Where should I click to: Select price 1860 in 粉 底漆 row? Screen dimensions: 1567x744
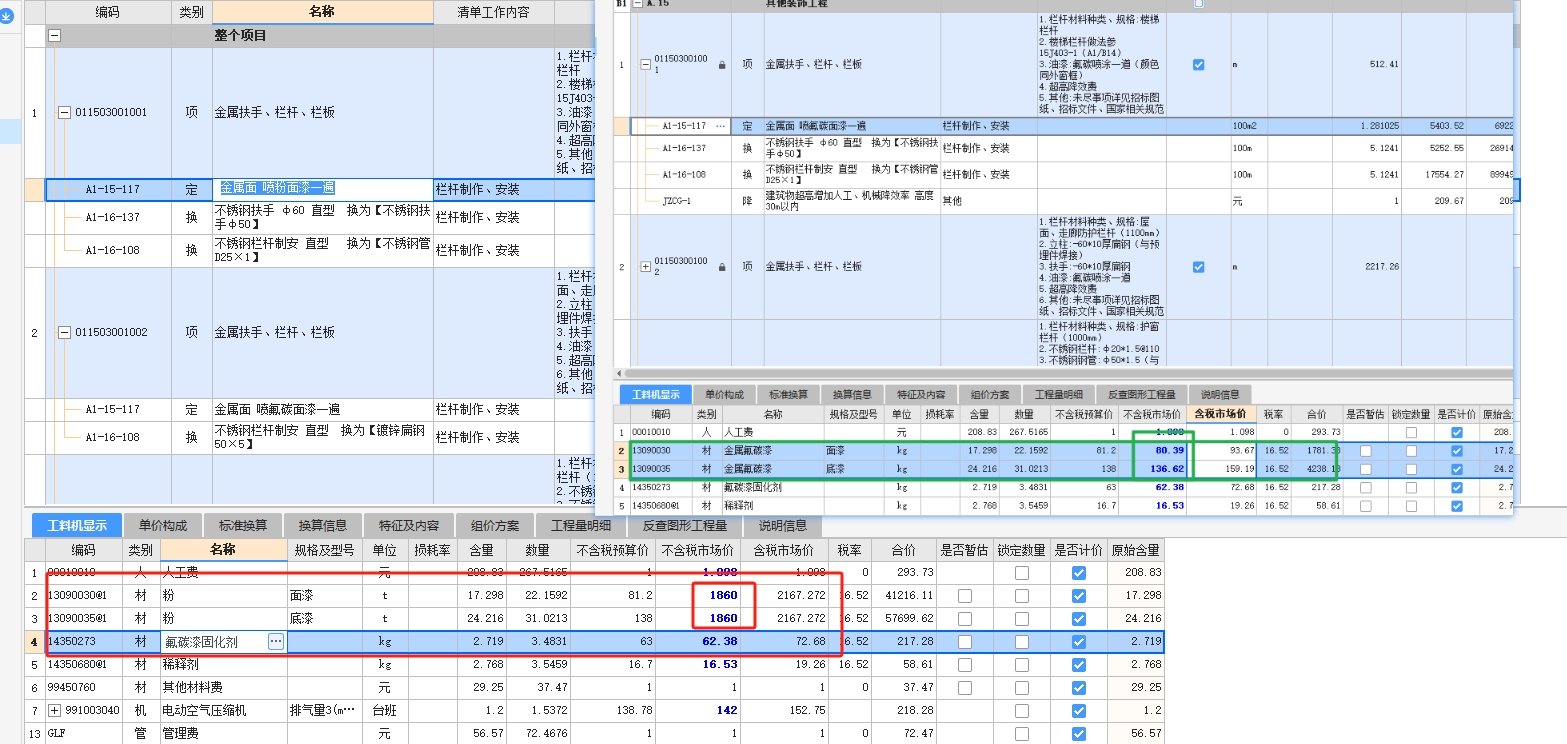pyautogui.click(x=723, y=619)
